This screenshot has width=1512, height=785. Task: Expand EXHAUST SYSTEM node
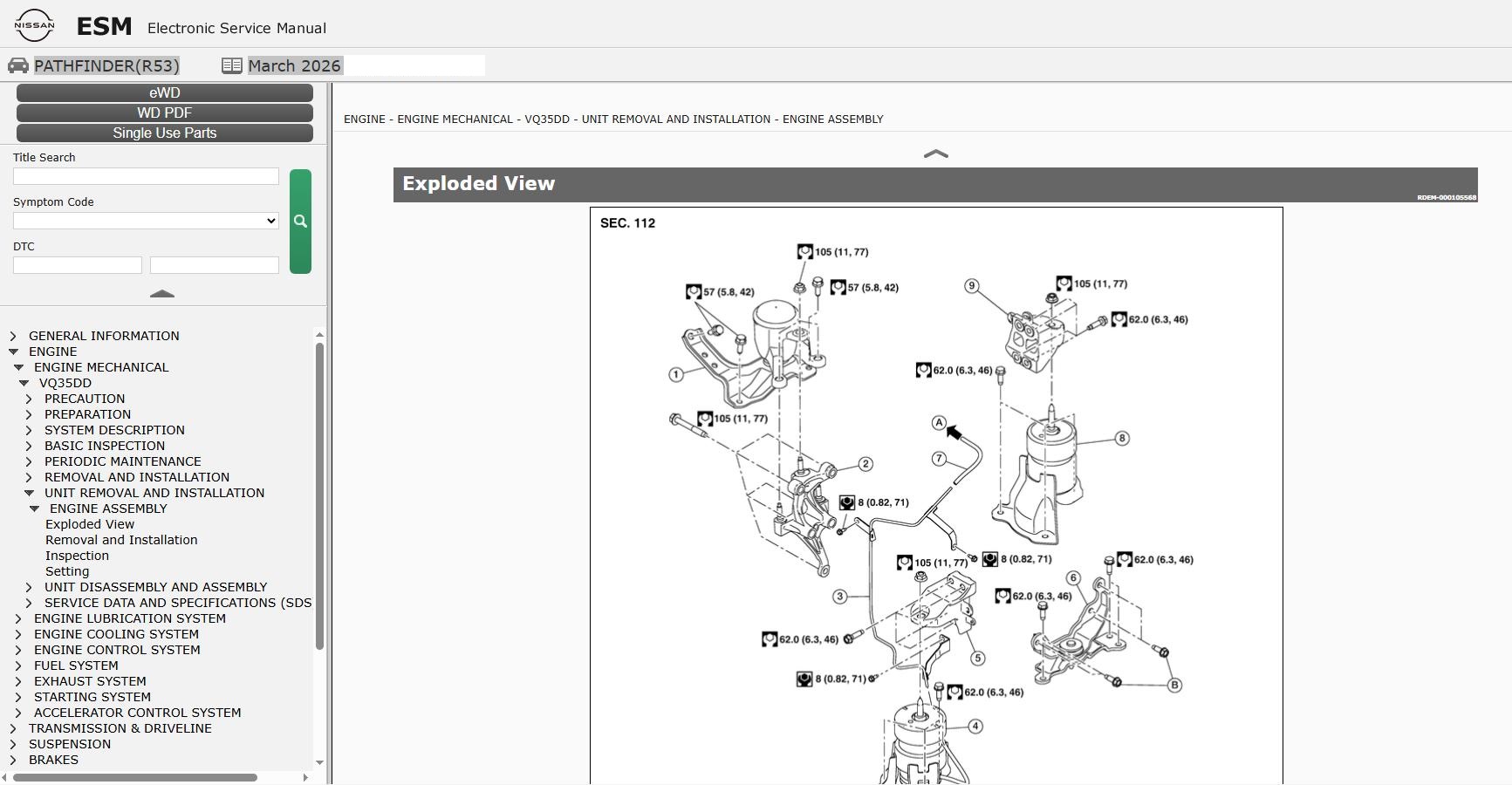(x=18, y=681)
